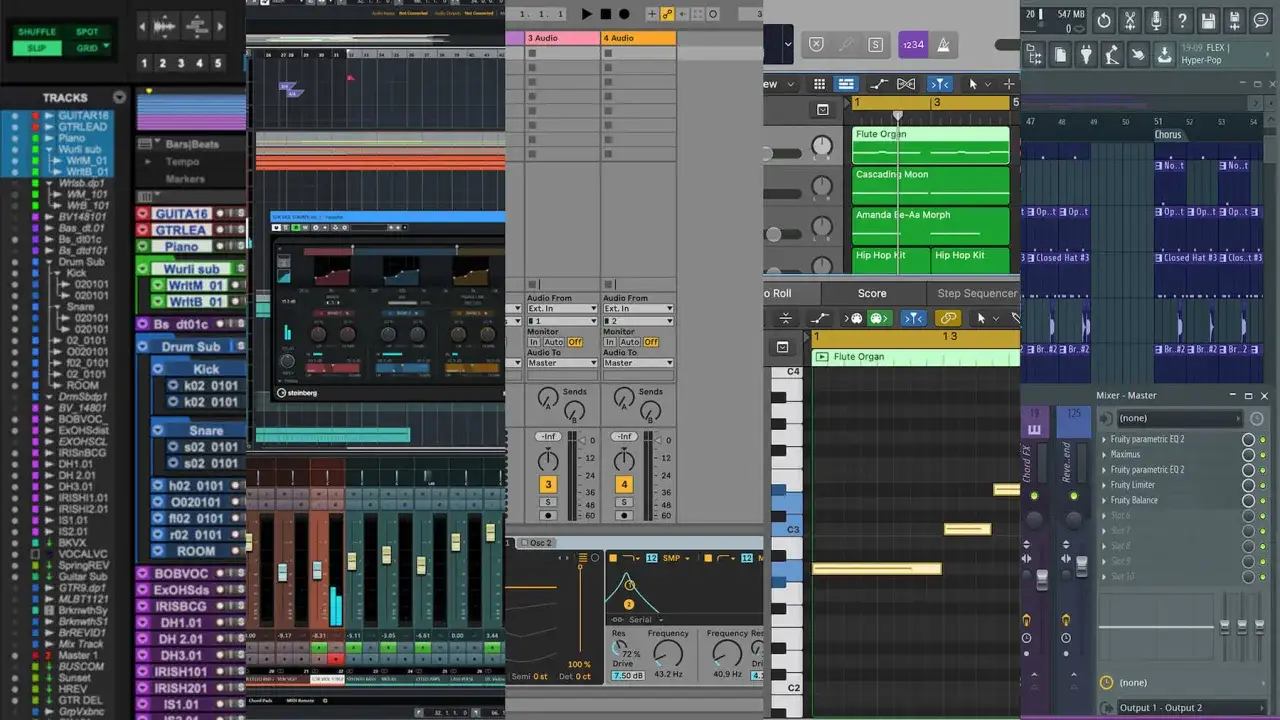1280x720 pixels.
Task: Click the FL Studio microphone recording icon
Action: point(1156,20)
